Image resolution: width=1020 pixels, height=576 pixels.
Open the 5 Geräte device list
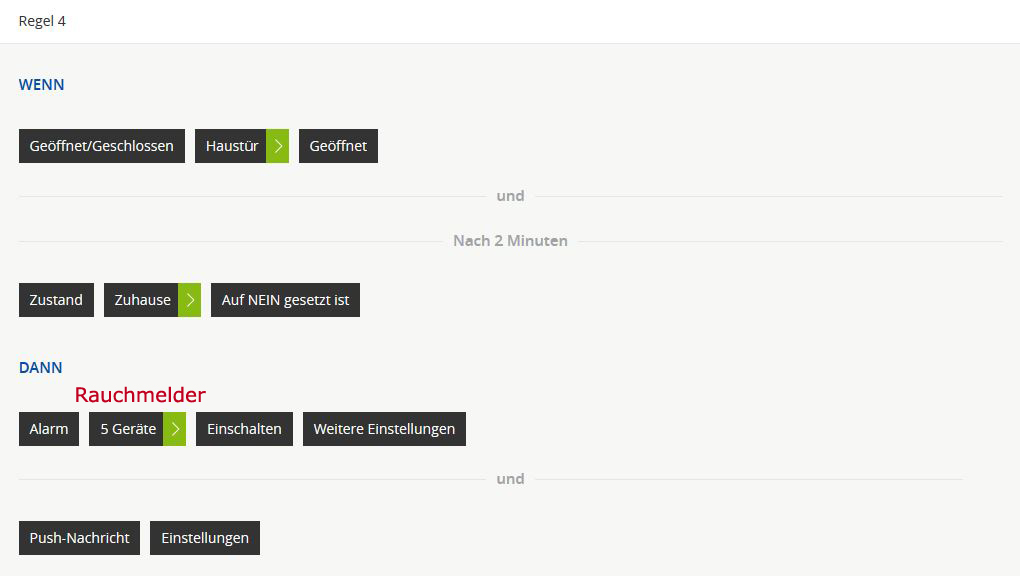(127, 429)
